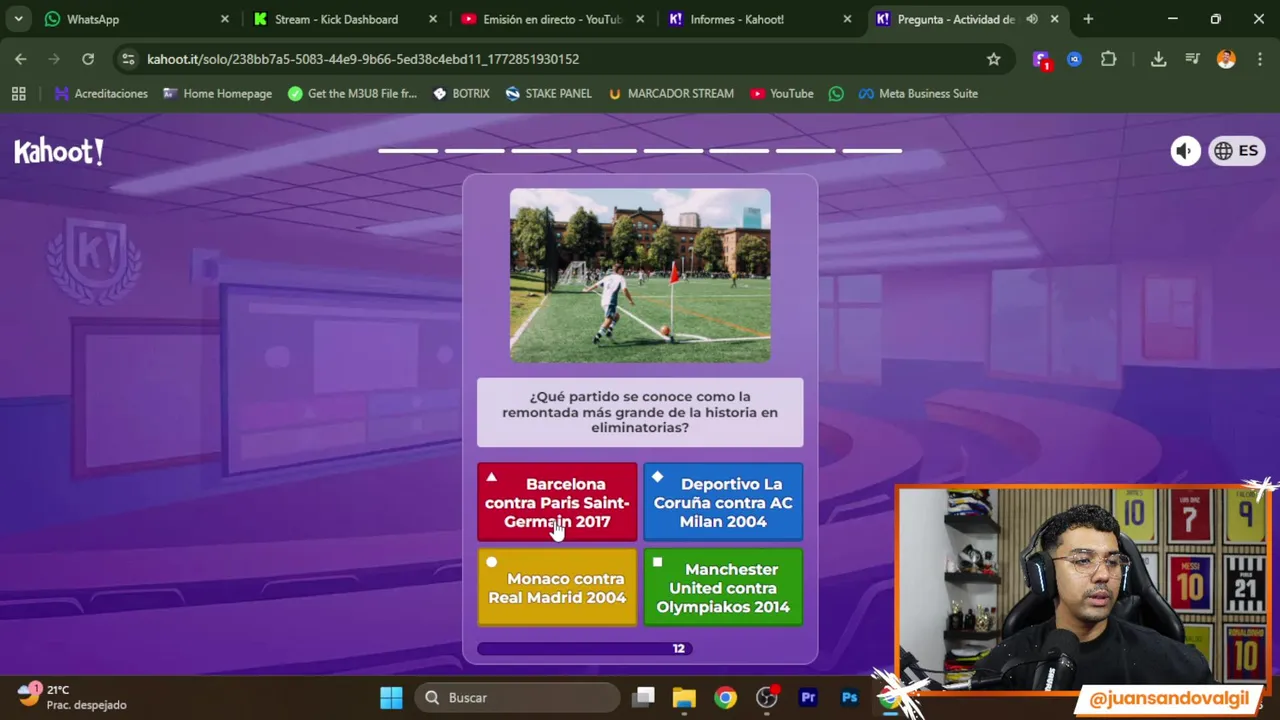Mute Kahoot sound with speaker icon

[x=1185, y=151]
